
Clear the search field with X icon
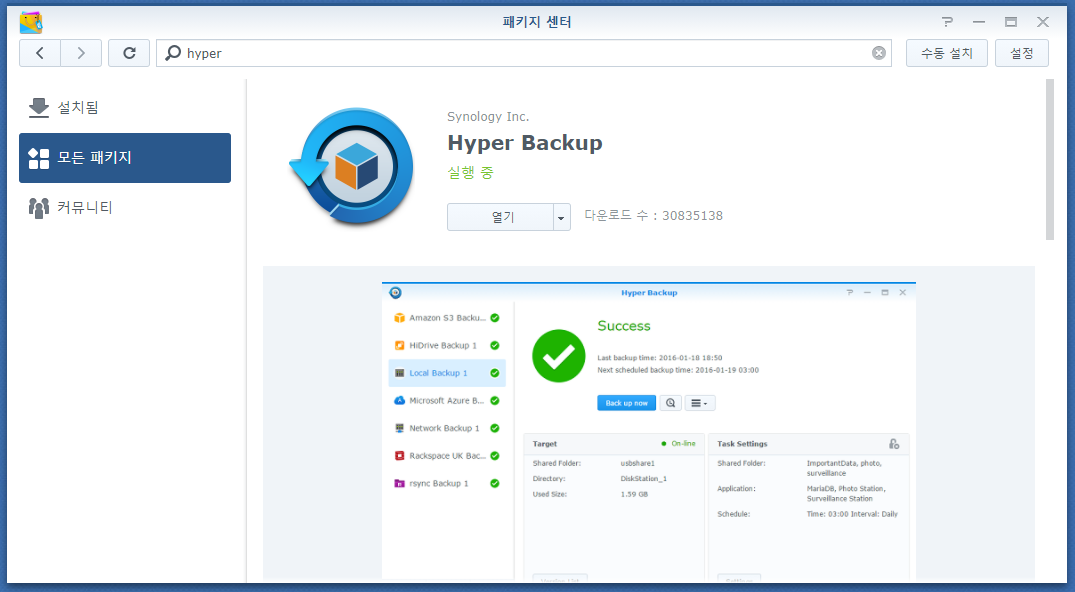(x=878, y=53)
